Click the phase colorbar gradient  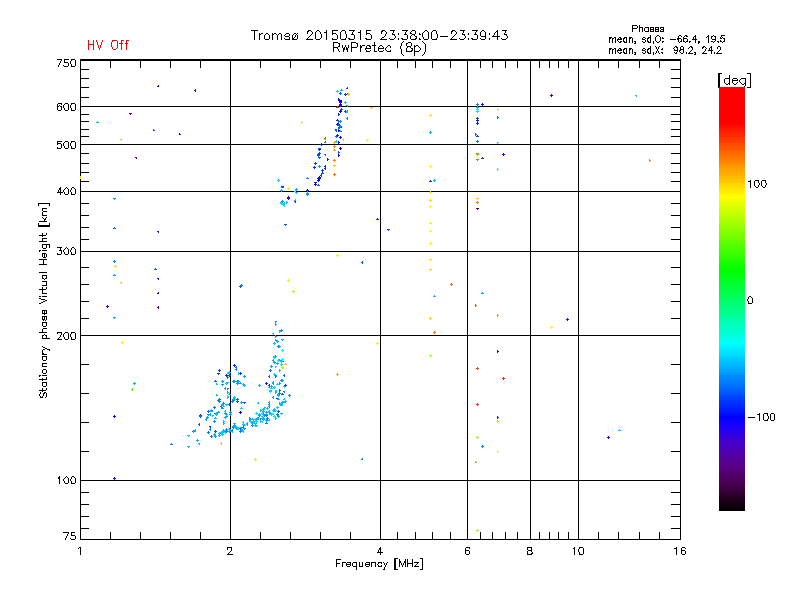732,299
